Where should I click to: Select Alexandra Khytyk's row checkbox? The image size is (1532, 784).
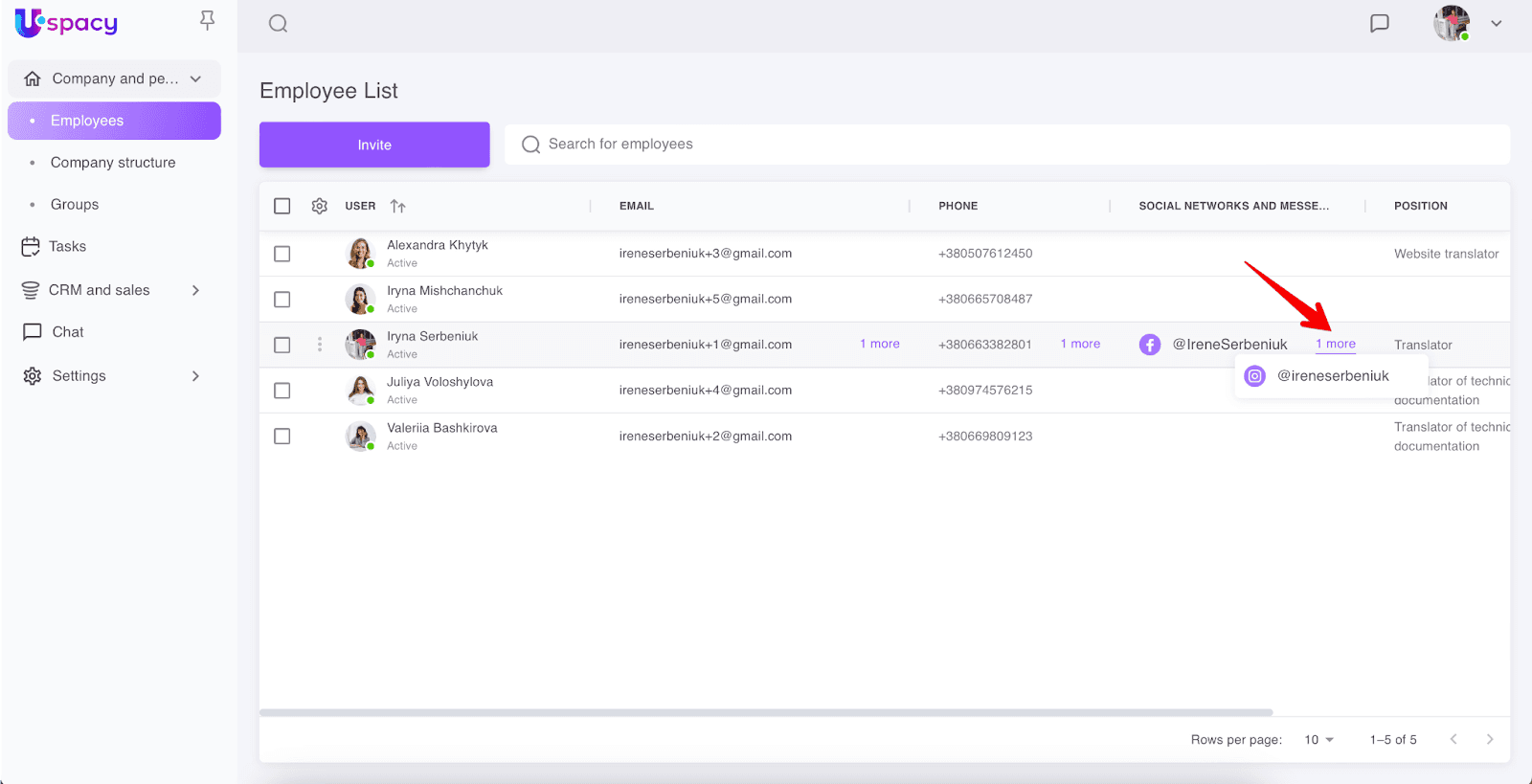point(282,254)
